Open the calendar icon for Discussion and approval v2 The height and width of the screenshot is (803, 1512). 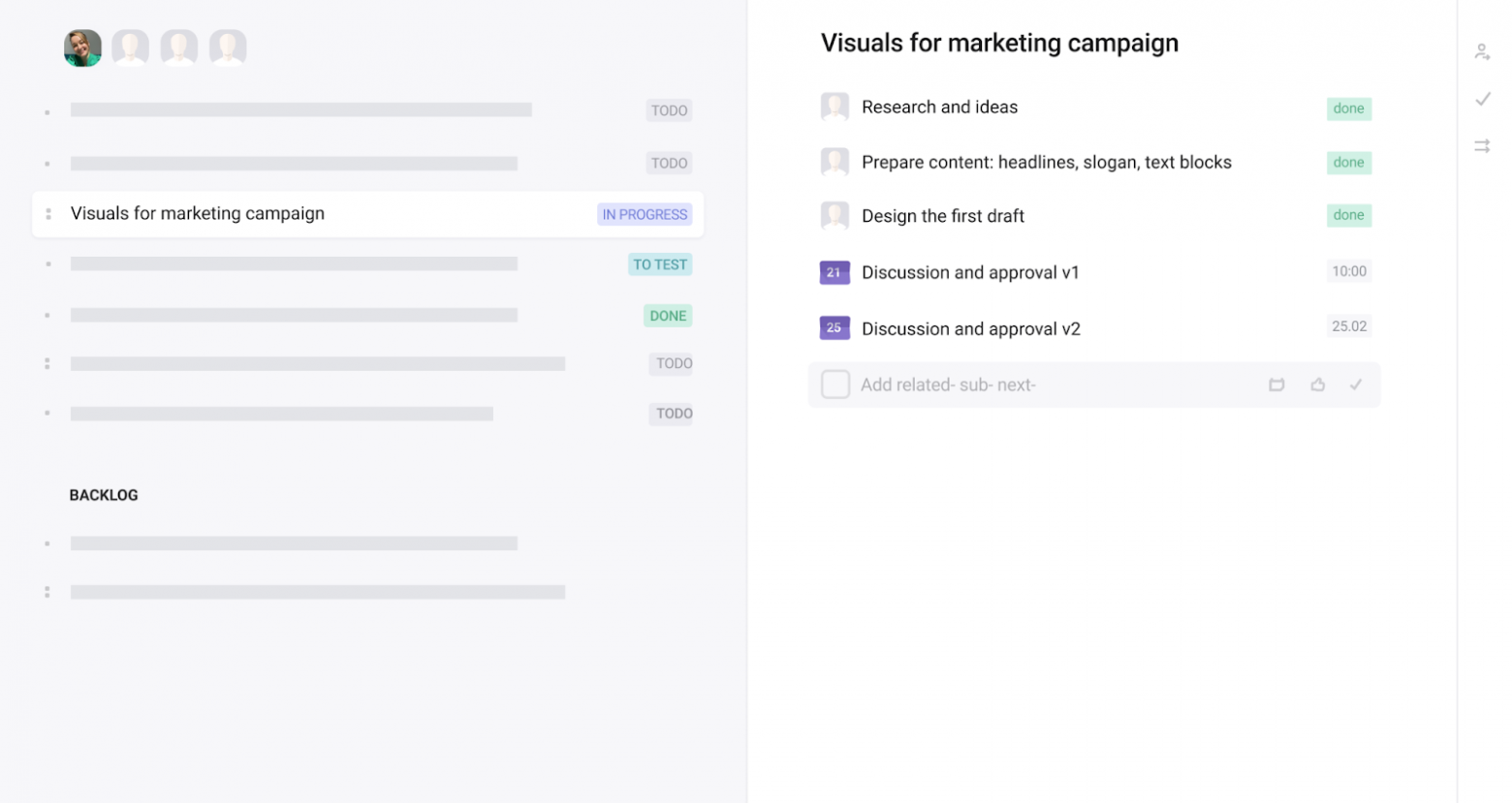point(835,328)
